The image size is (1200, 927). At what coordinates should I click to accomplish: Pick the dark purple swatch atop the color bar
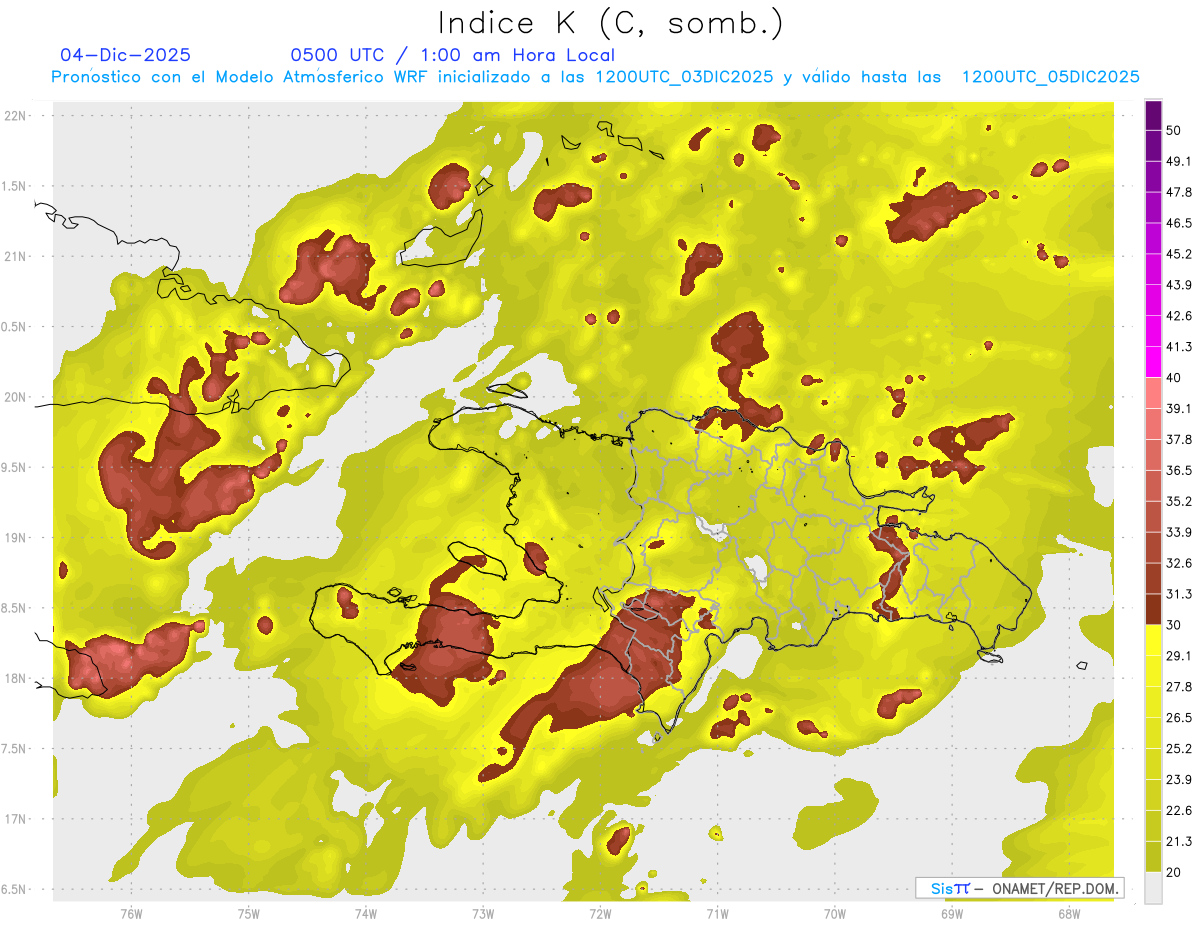[1153, 115]
